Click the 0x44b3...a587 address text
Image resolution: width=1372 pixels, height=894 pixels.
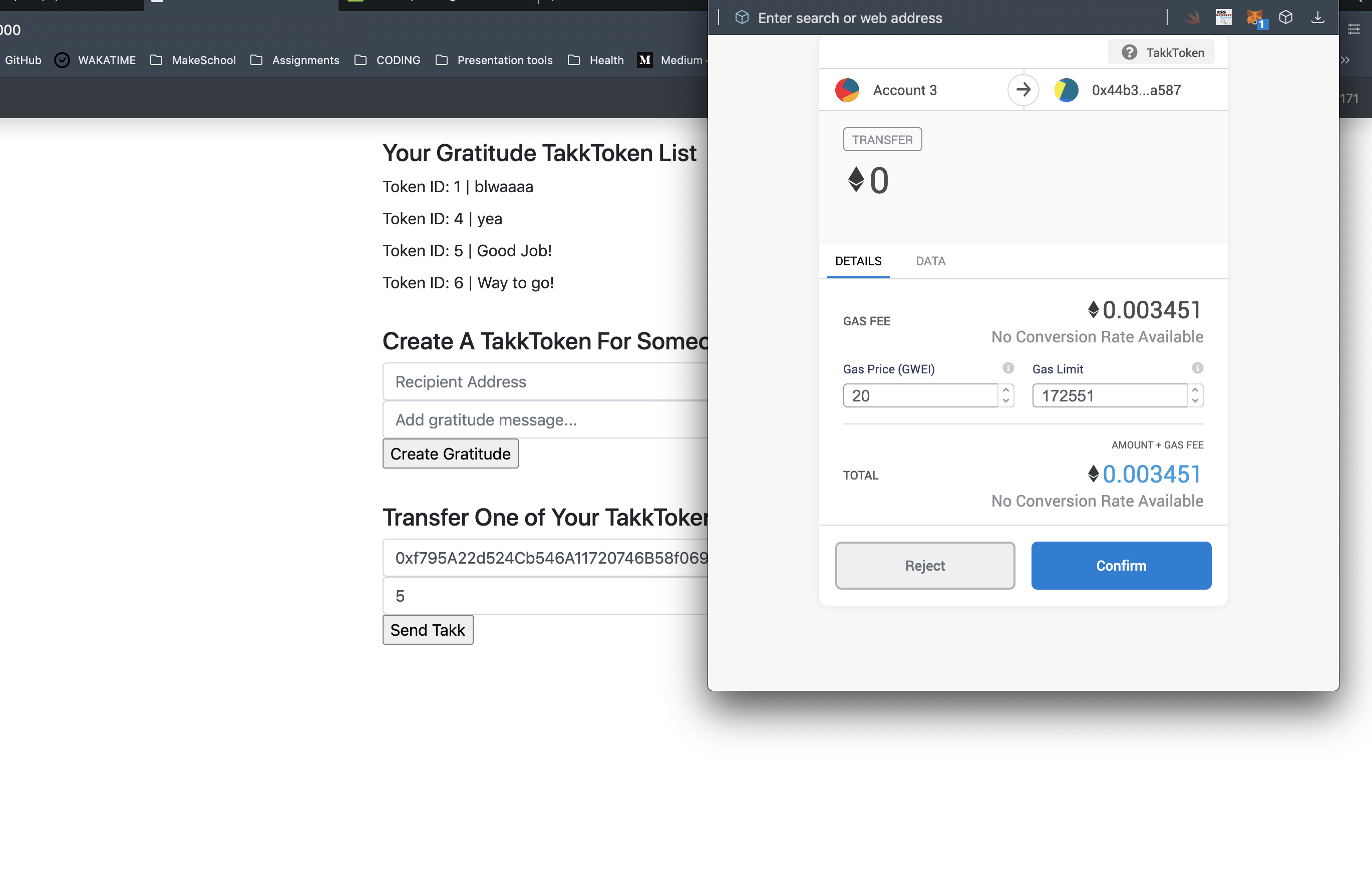tap(1136, 90)
